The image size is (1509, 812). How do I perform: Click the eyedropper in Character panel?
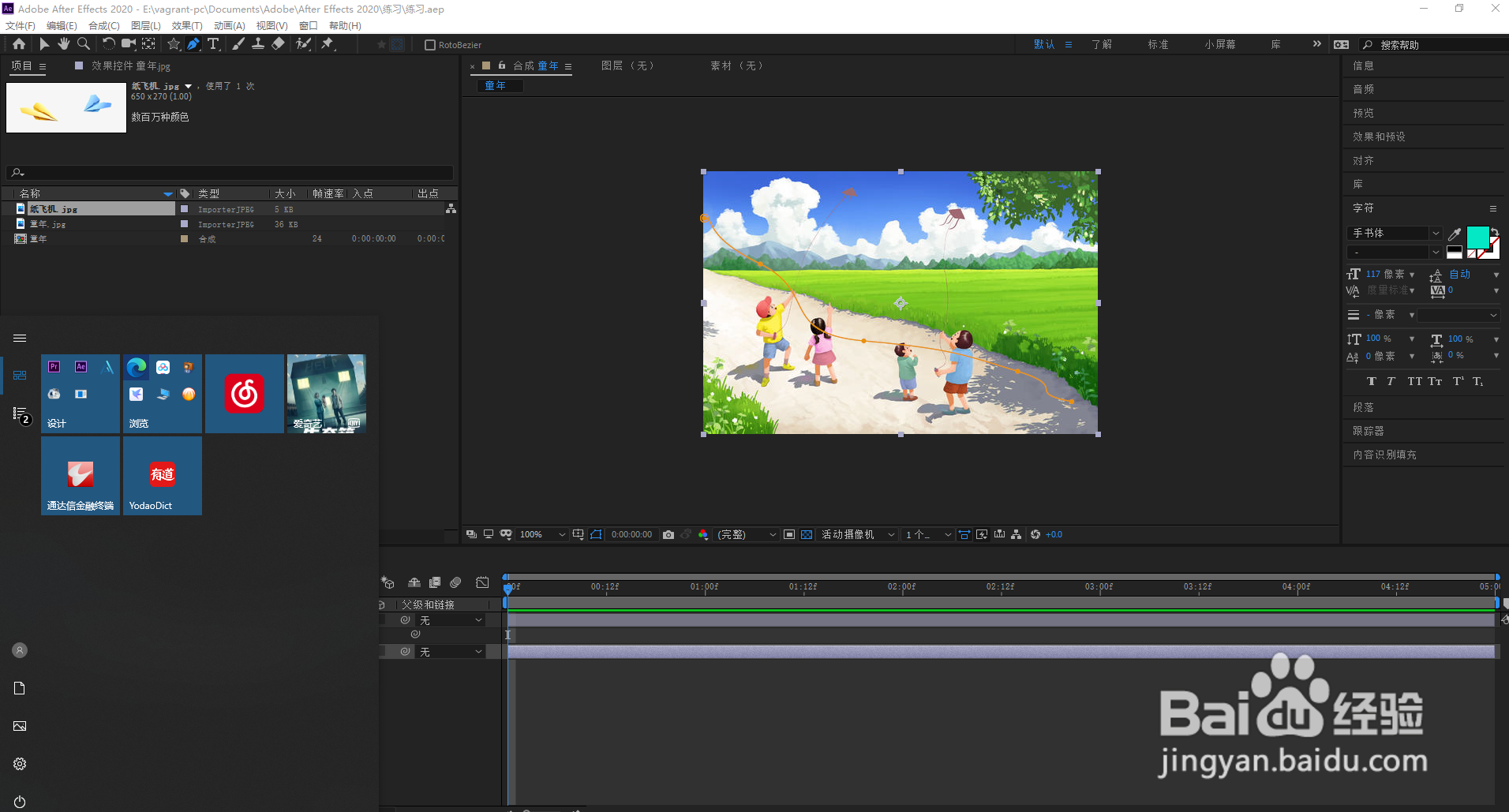pyautogui.click(x=1455, y=234)
